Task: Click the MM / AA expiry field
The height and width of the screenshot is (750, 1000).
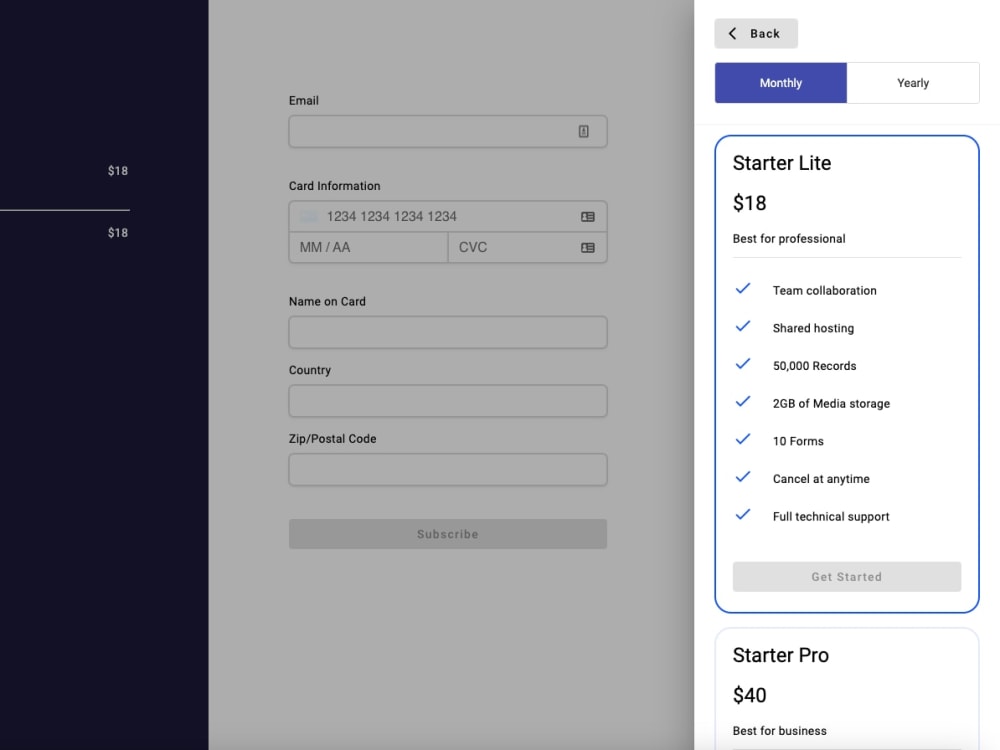Action: [369, 247]
